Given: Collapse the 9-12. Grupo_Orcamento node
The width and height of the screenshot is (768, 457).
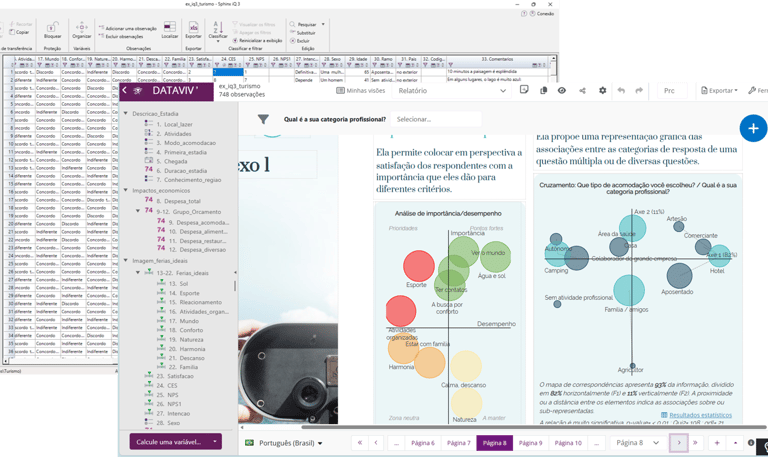Looking at the screenshot, I should 138,211.
